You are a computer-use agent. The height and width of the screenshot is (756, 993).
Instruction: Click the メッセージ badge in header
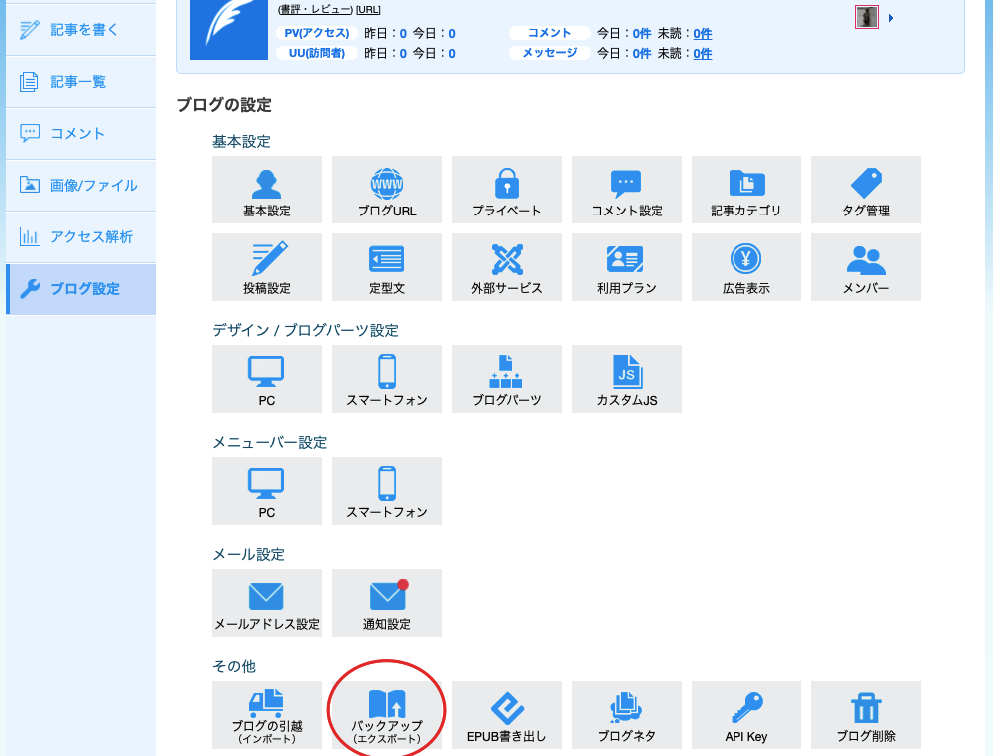pos(550,53)
